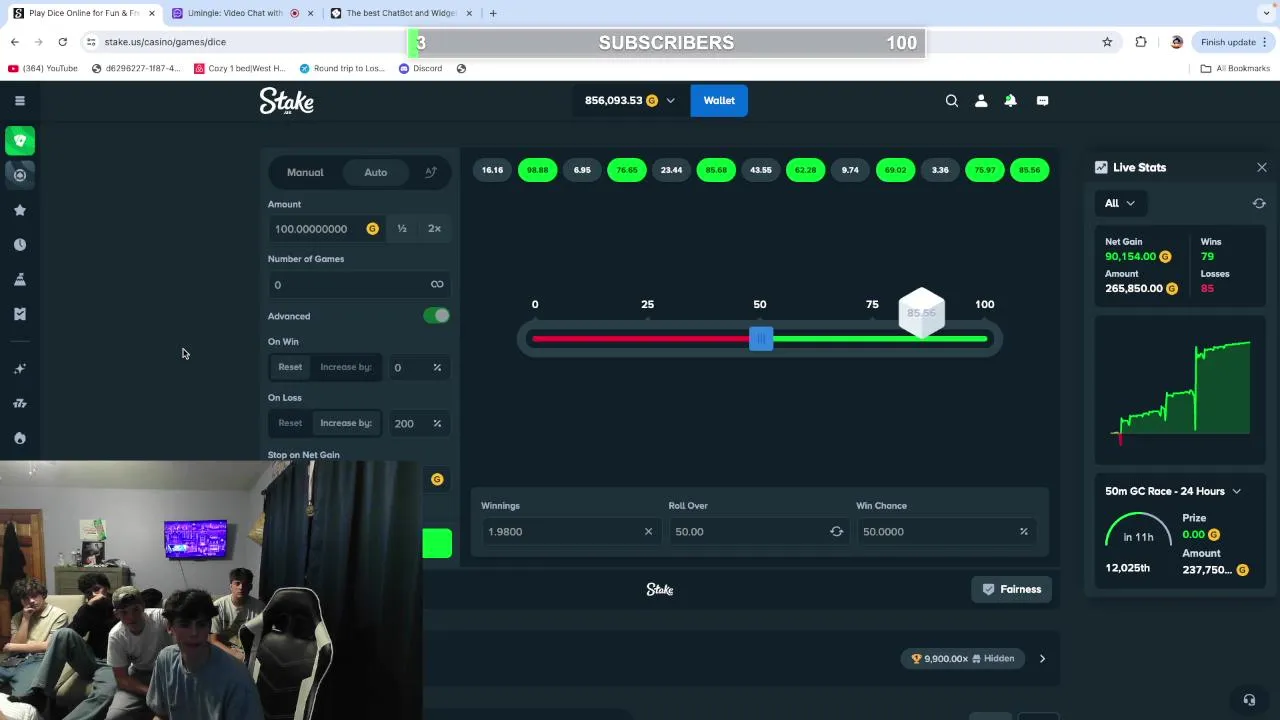Screen dimensions: 1280x720
Task: Halve the bet amount with ½
Action: pos(402,229)
